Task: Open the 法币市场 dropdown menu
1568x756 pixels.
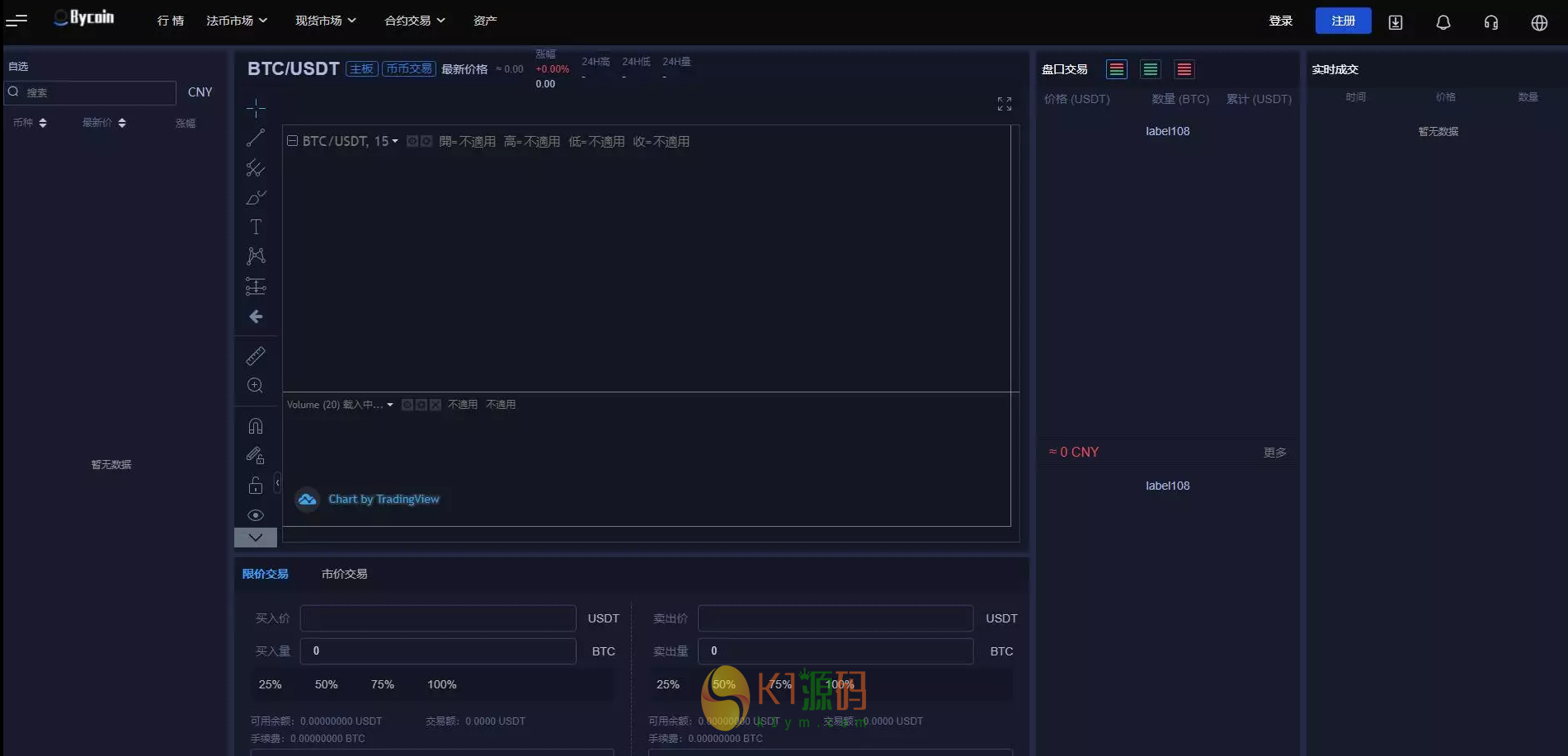Action: pyautogui.click(x=237, y=21)
